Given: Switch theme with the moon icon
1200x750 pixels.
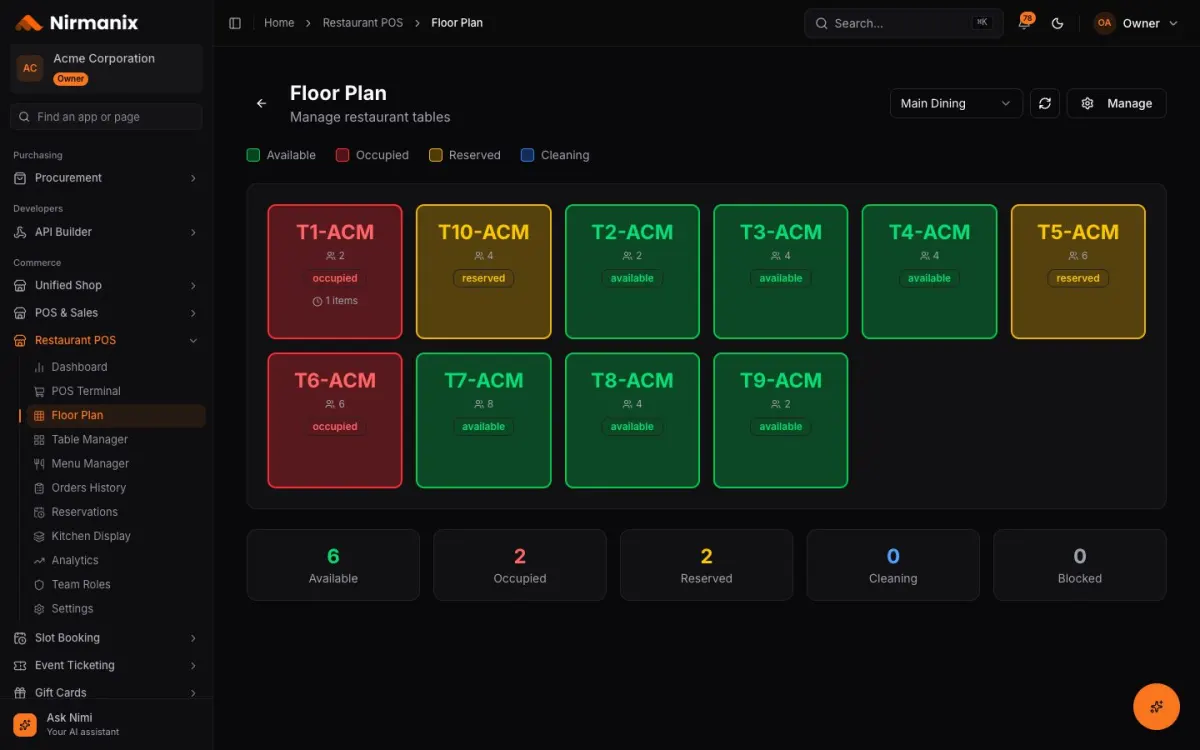Looking at the screenshot, I should point(1058,23).
